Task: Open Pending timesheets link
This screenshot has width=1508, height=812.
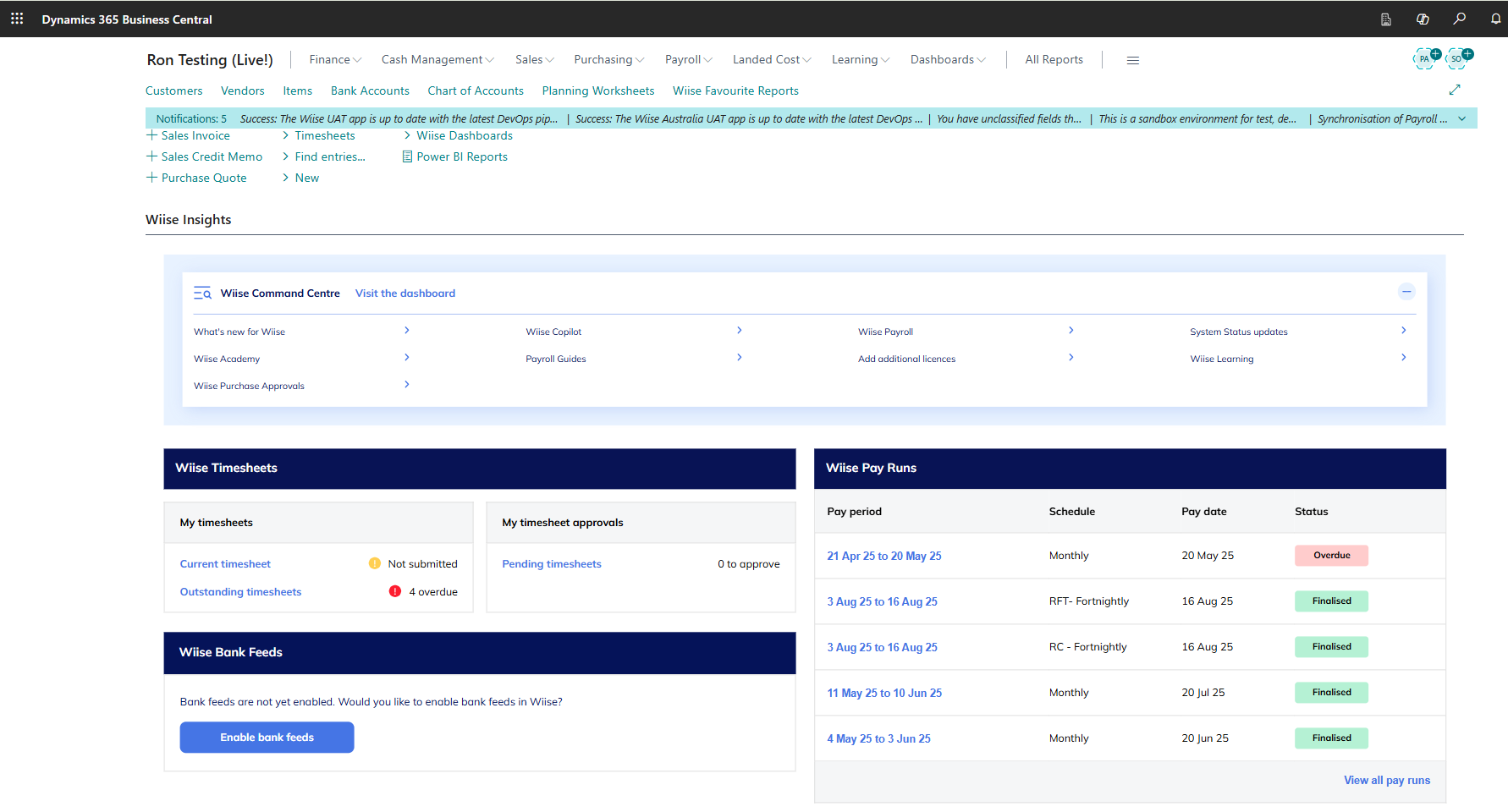Action: [x=552, y=564]
